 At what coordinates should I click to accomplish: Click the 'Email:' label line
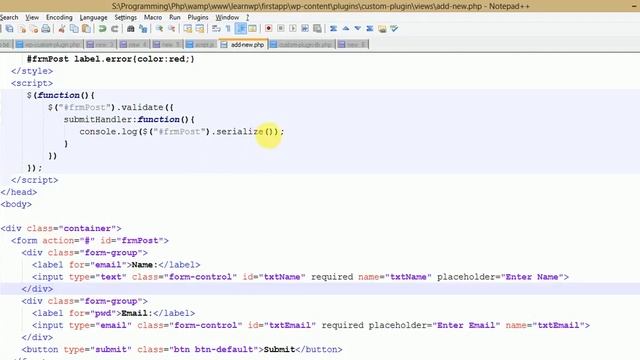tap(113, 313)
